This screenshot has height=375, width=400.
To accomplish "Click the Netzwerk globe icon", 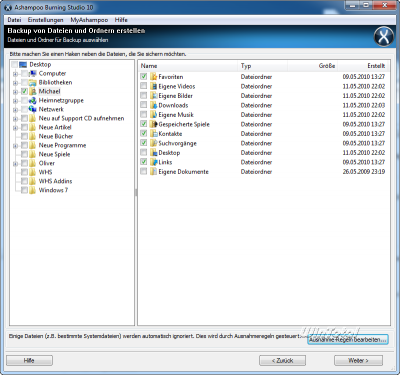I will 32,109.
